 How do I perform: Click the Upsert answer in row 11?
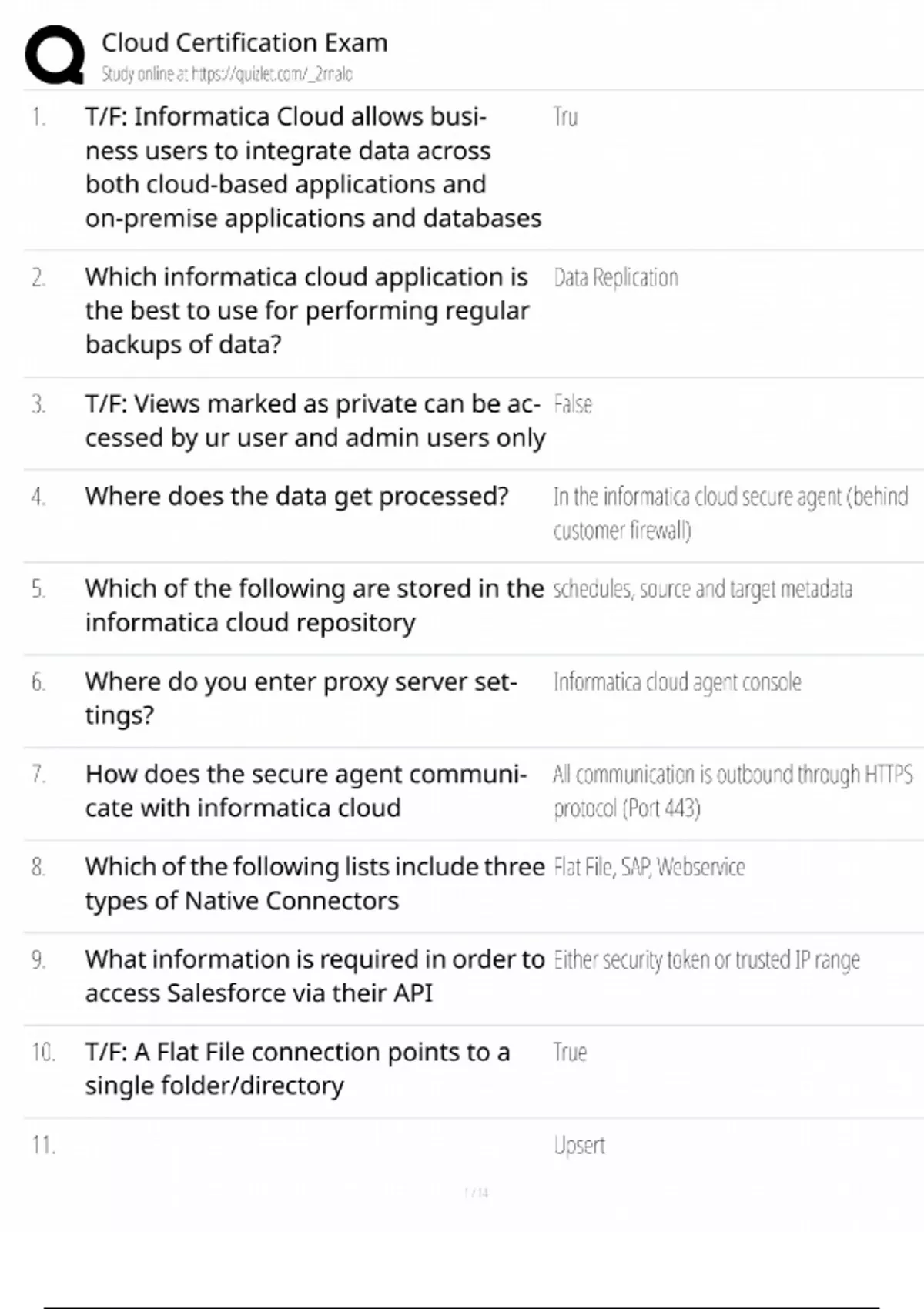click(x=579, y=1145)
